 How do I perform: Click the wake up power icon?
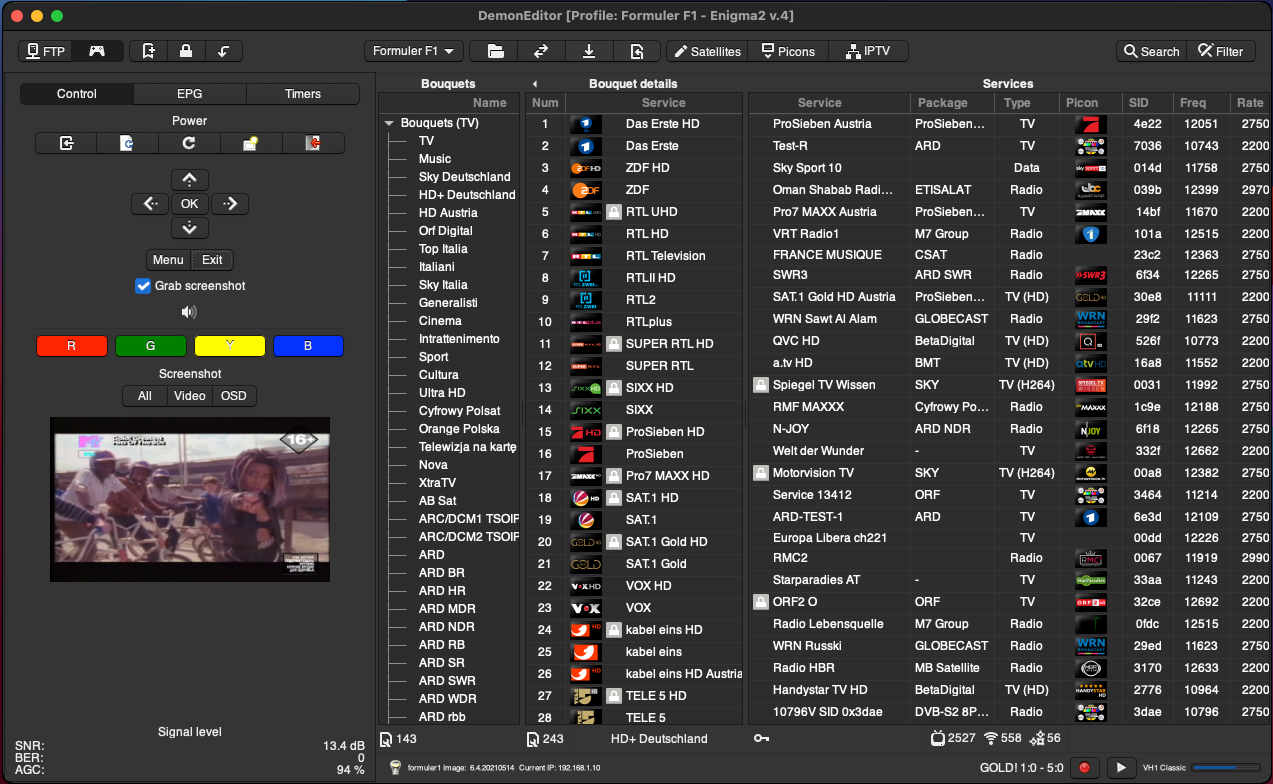[x=251, y=143]
